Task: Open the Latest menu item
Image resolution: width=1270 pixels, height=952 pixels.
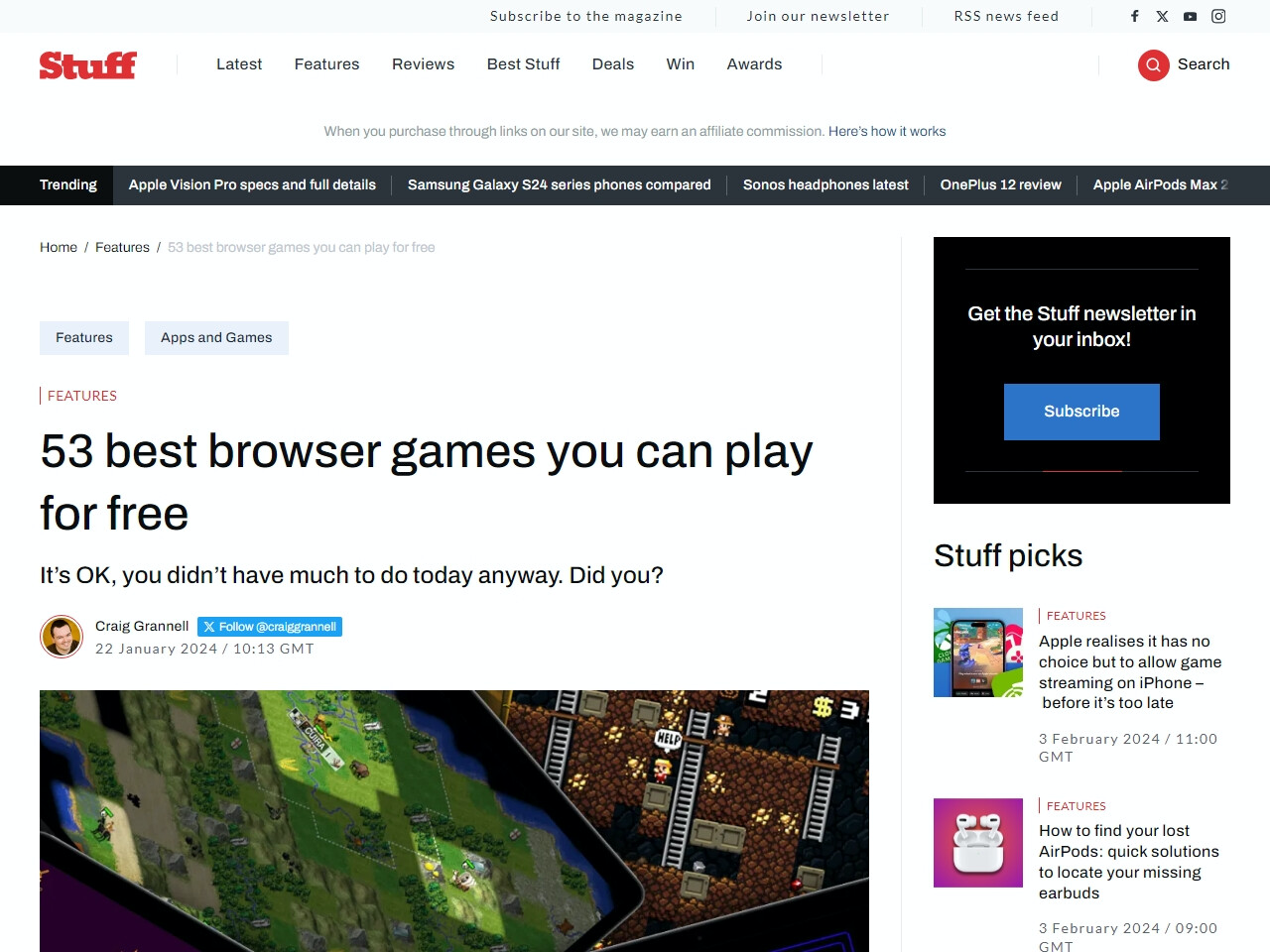Action: 239,64
